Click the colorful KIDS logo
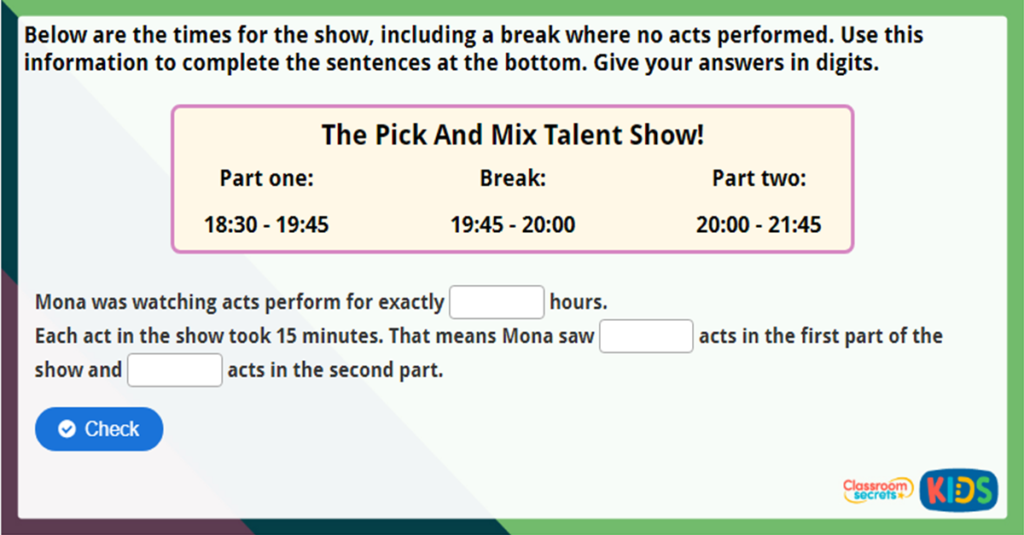The height and width of the screenshot is (535, 1024). pos(958,489)
